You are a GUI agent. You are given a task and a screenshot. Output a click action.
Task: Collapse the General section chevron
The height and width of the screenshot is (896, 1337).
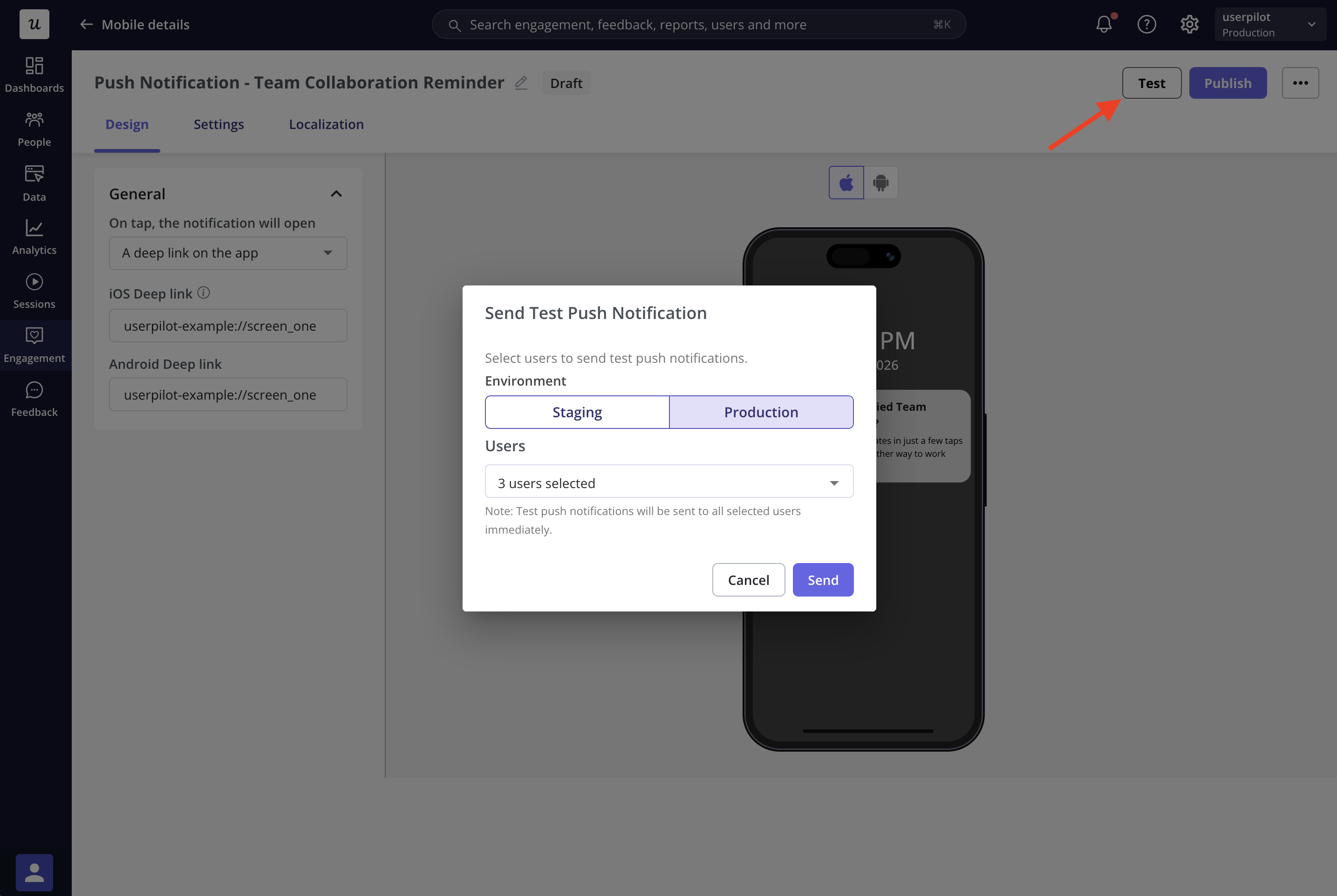pos(336,194)
